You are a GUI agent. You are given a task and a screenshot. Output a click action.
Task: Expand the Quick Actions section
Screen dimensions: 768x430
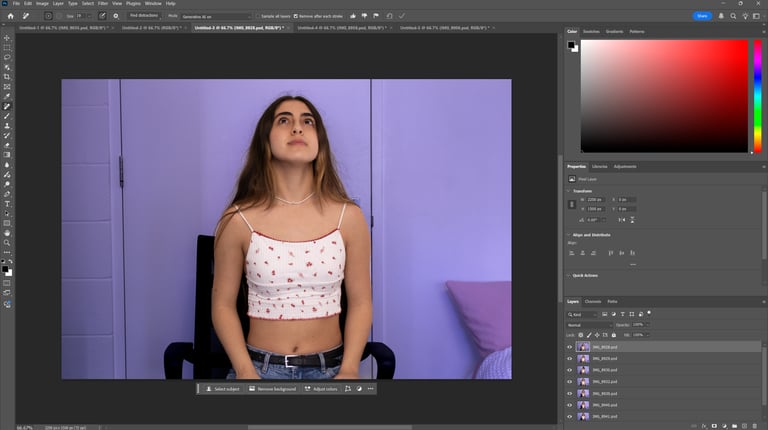[x=569, y=276]
